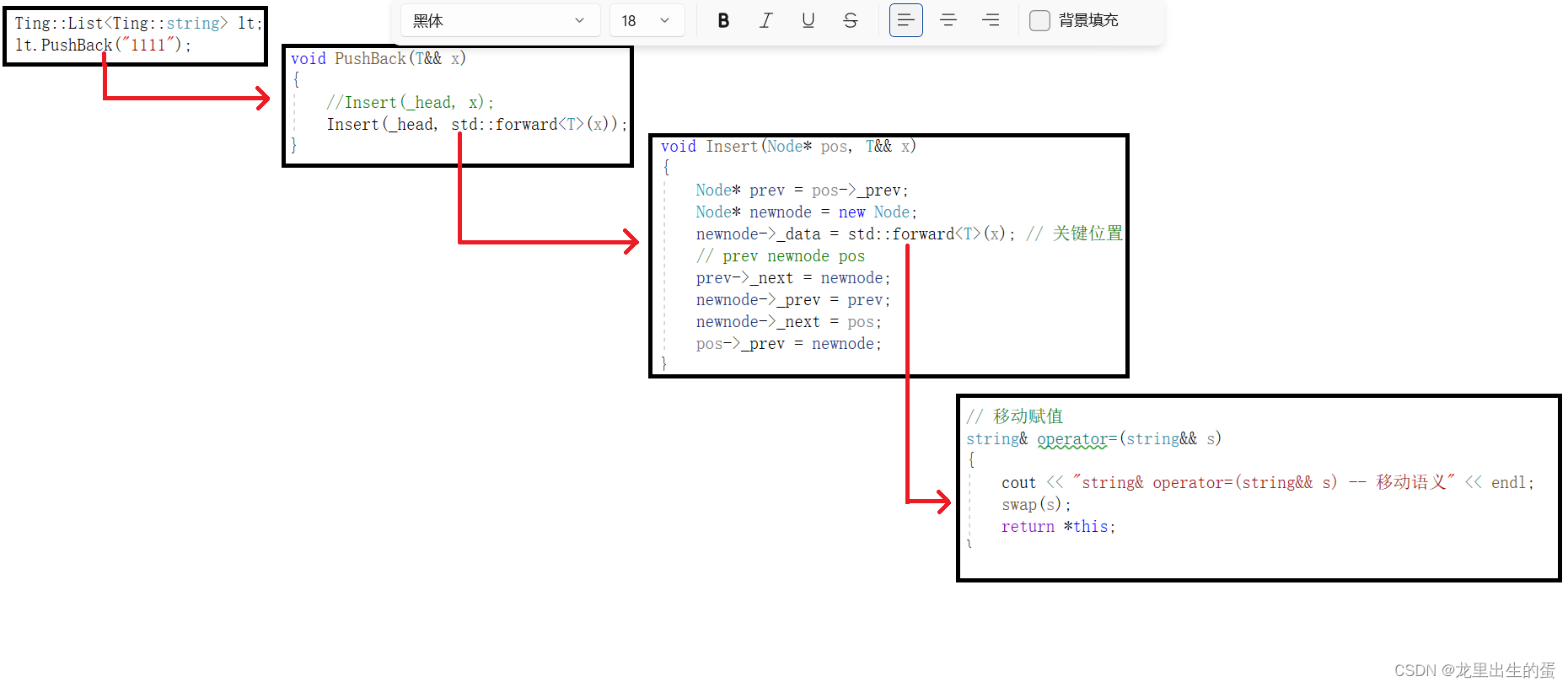
Task: Click the line 'return *this;'
Action: pyautogui.click(x=1058, y=527)
